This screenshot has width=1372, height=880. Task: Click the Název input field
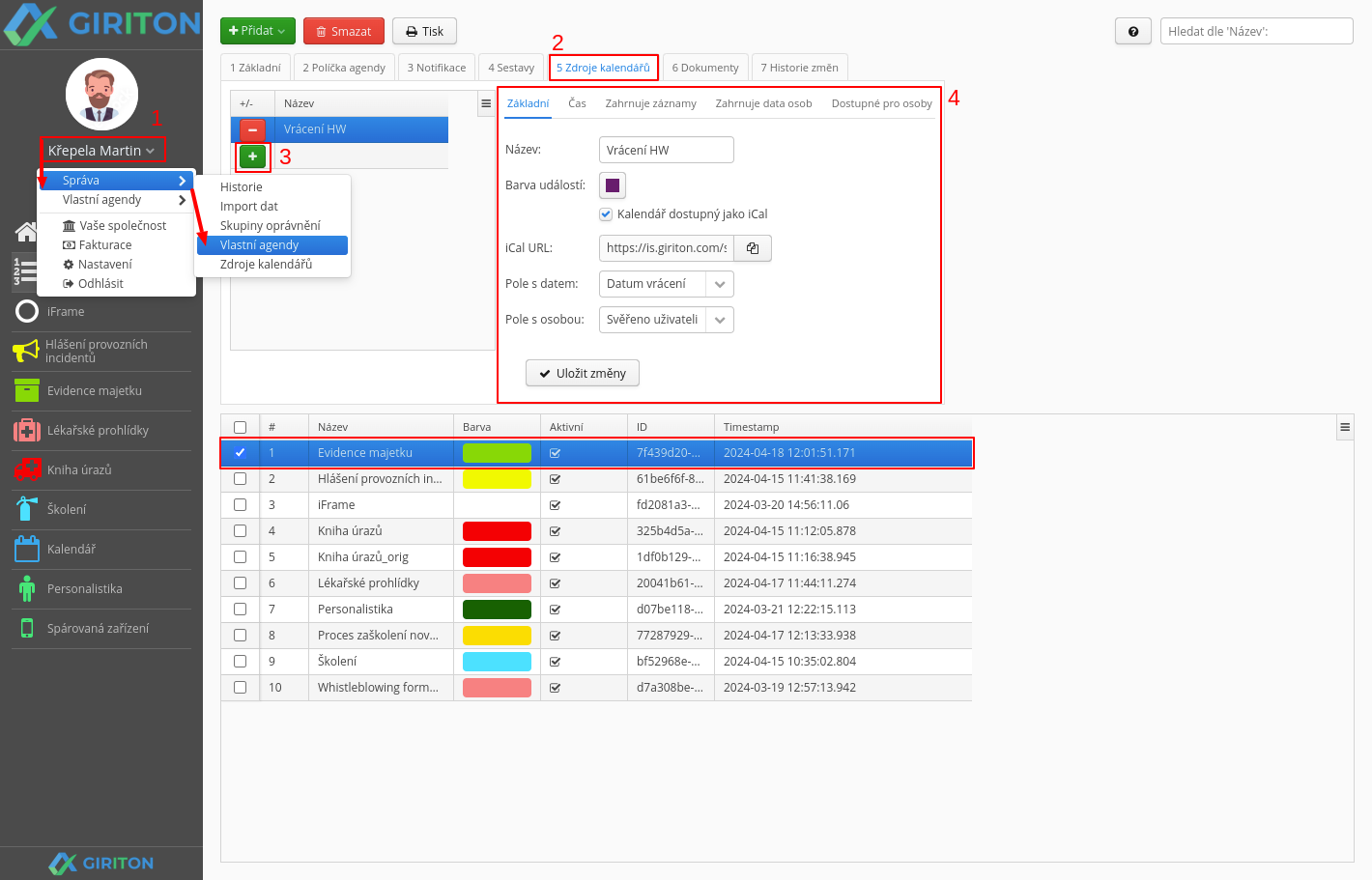coord(666,150)
